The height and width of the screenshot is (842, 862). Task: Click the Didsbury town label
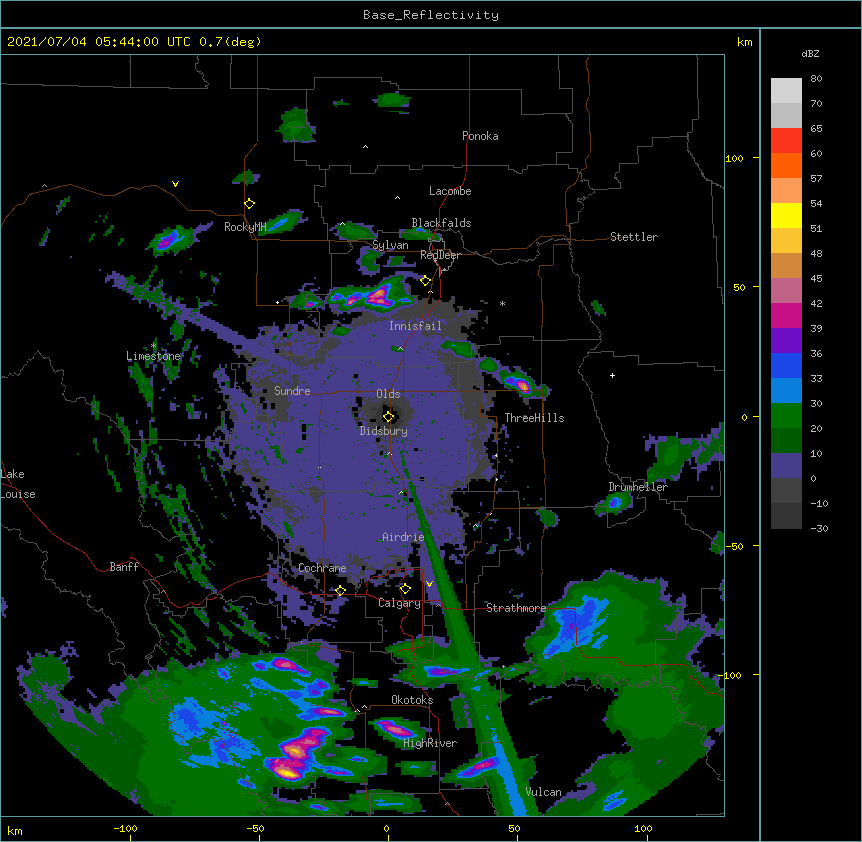tap(384, 431)
